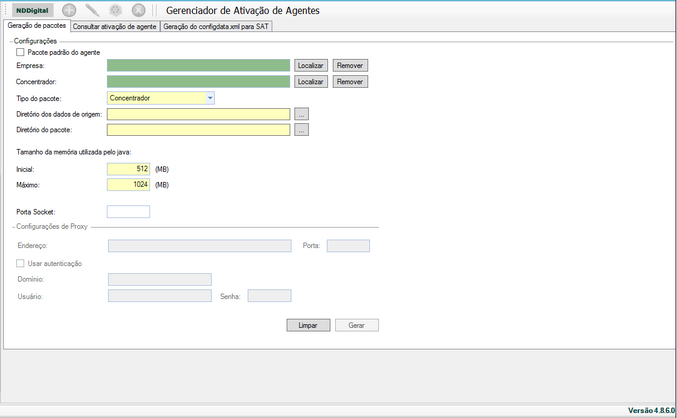Click Remover button for Empresa

(x=350, y=66)
